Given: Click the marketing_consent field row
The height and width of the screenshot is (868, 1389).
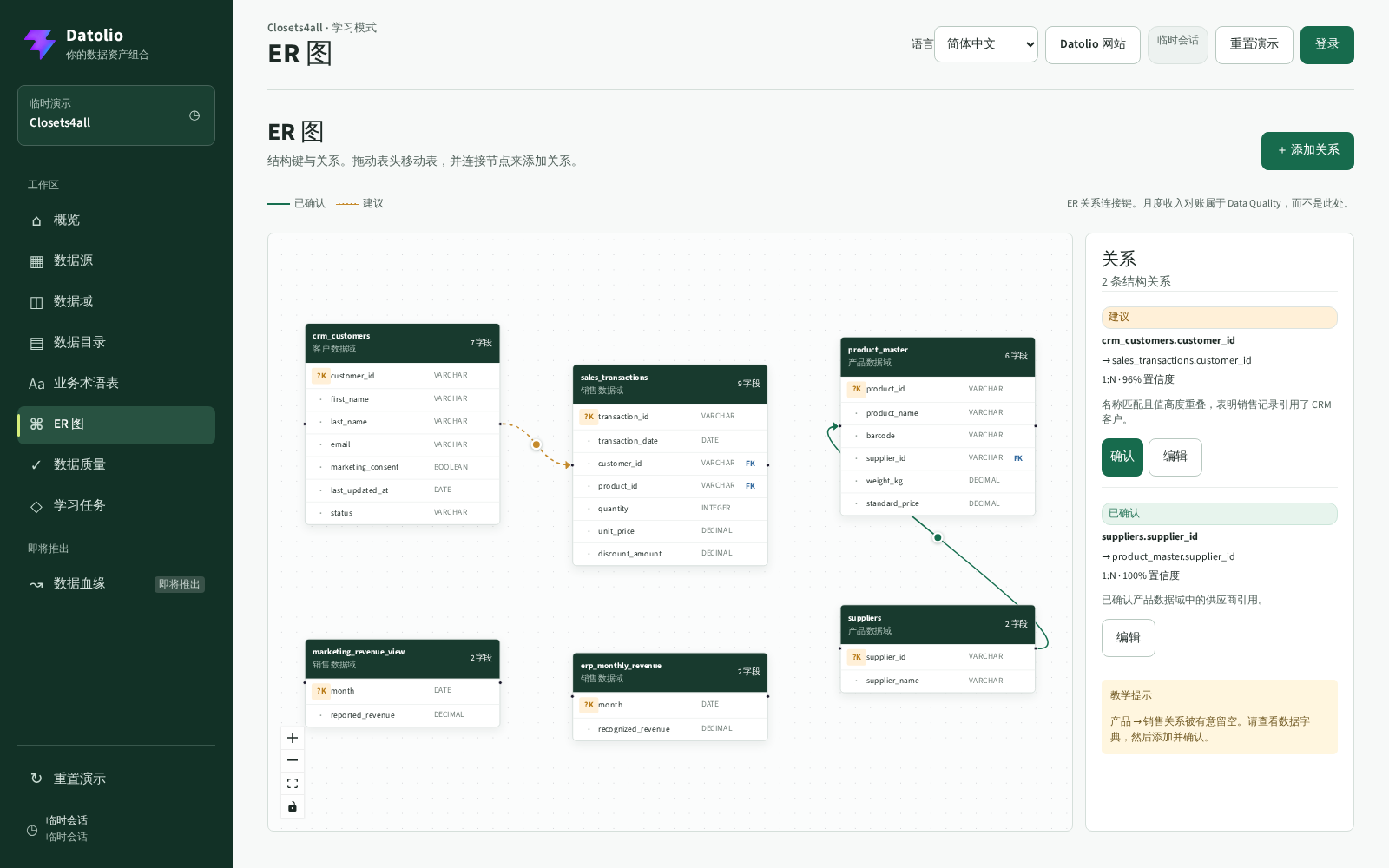Looking at the screenshot, I should point(403,467).
